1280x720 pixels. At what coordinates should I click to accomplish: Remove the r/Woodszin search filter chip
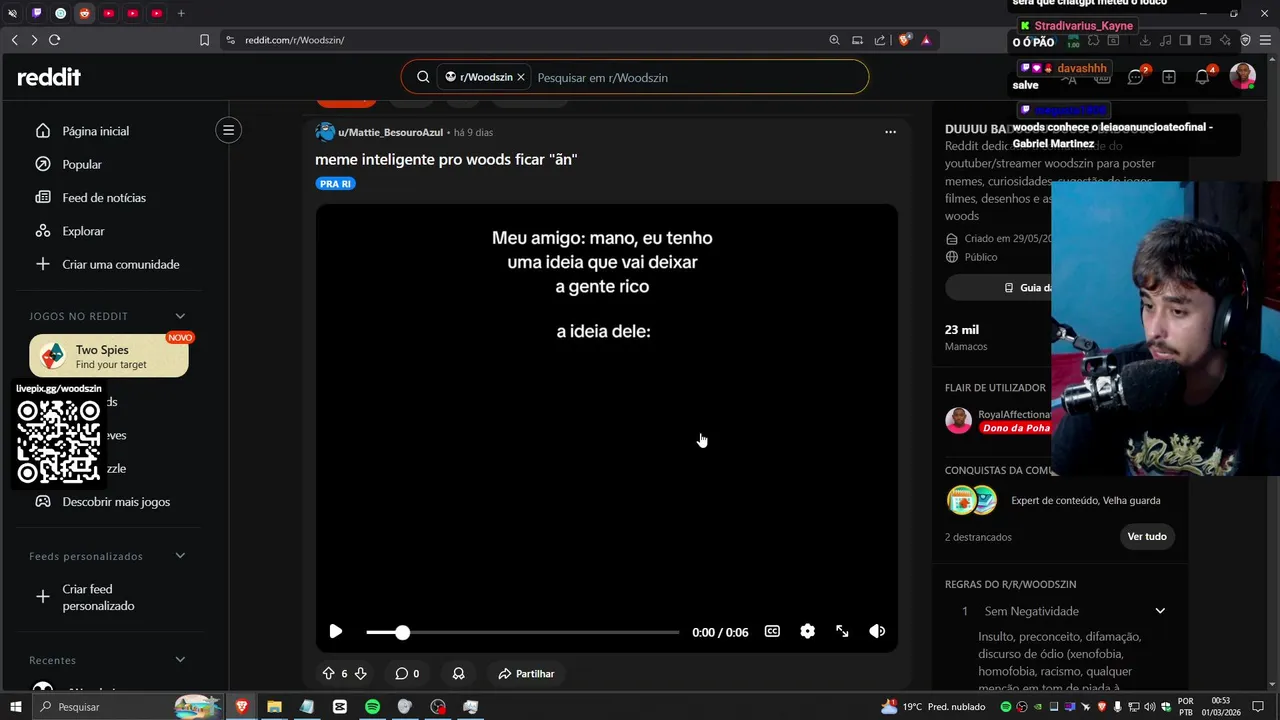(521, 77)
